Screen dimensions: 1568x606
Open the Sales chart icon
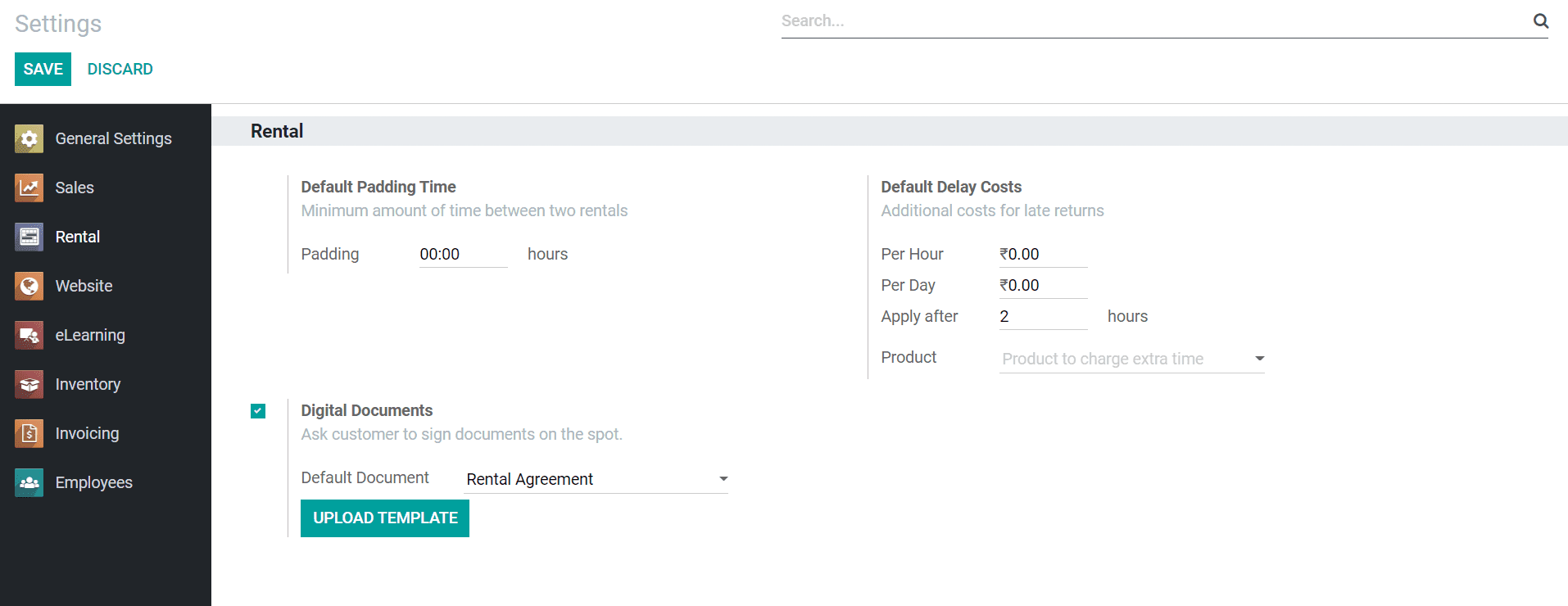coord(29,188)
